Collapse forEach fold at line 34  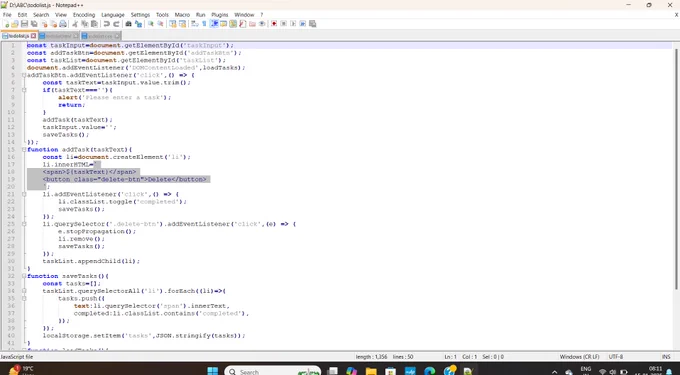coord(24,291)
